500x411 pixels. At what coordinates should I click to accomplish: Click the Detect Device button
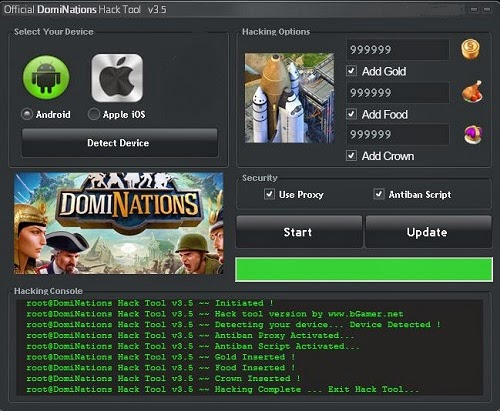click(x=119, y=143)
